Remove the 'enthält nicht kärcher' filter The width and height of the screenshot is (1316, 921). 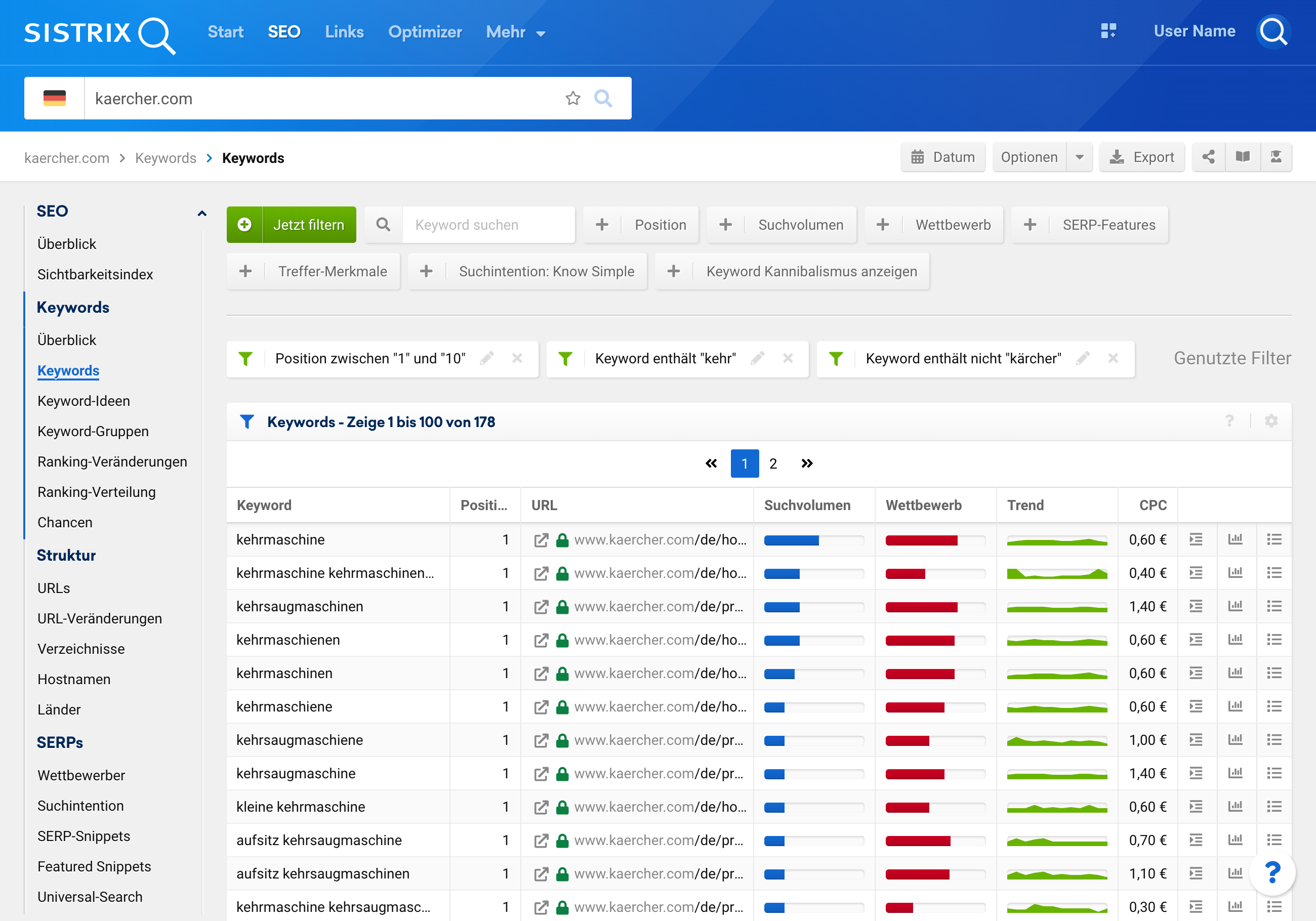(x=1113, y=358)
